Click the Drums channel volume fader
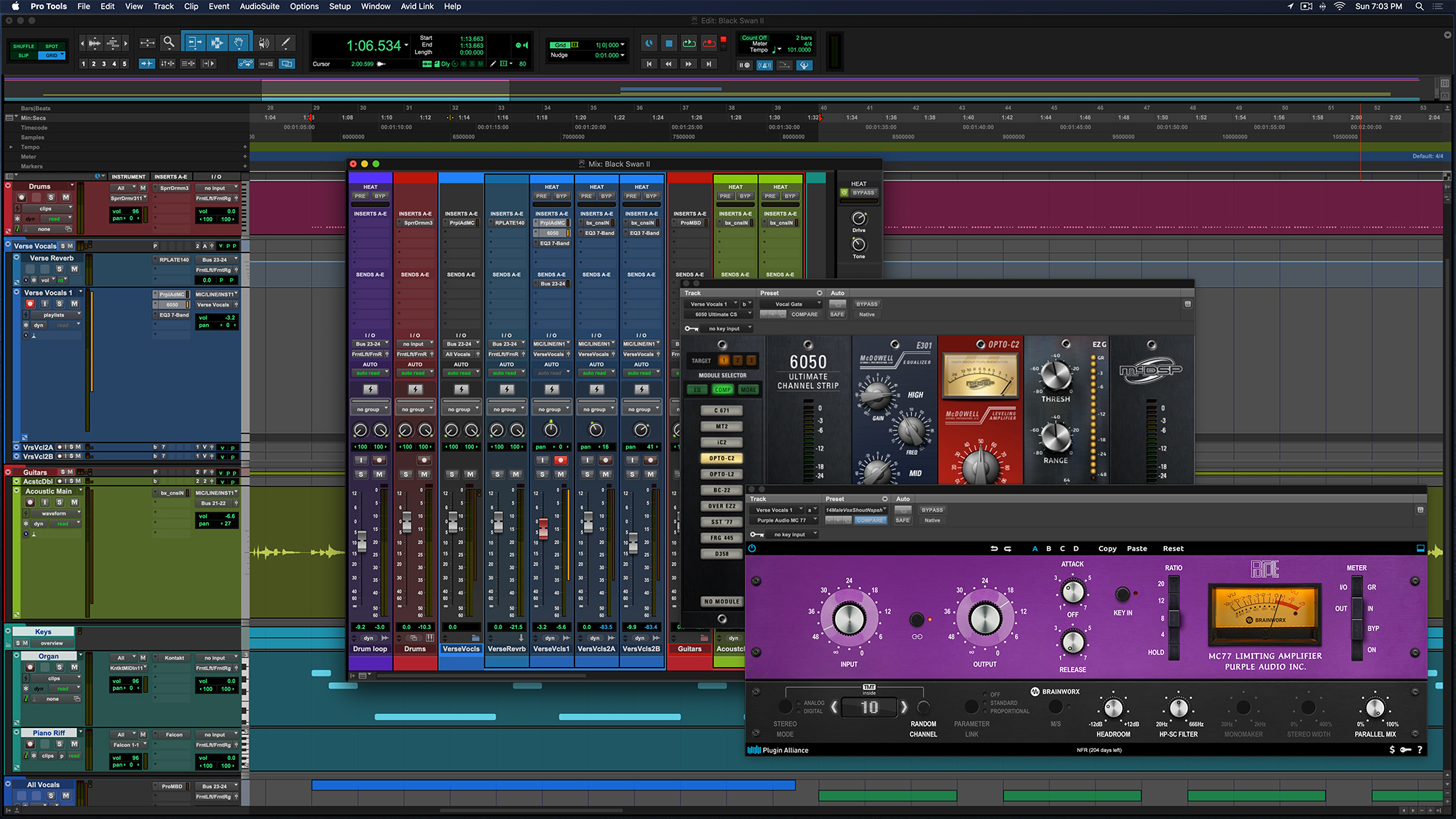This screenshot has height=819, width=1456. pyautogui.click(x=408, y=521)
